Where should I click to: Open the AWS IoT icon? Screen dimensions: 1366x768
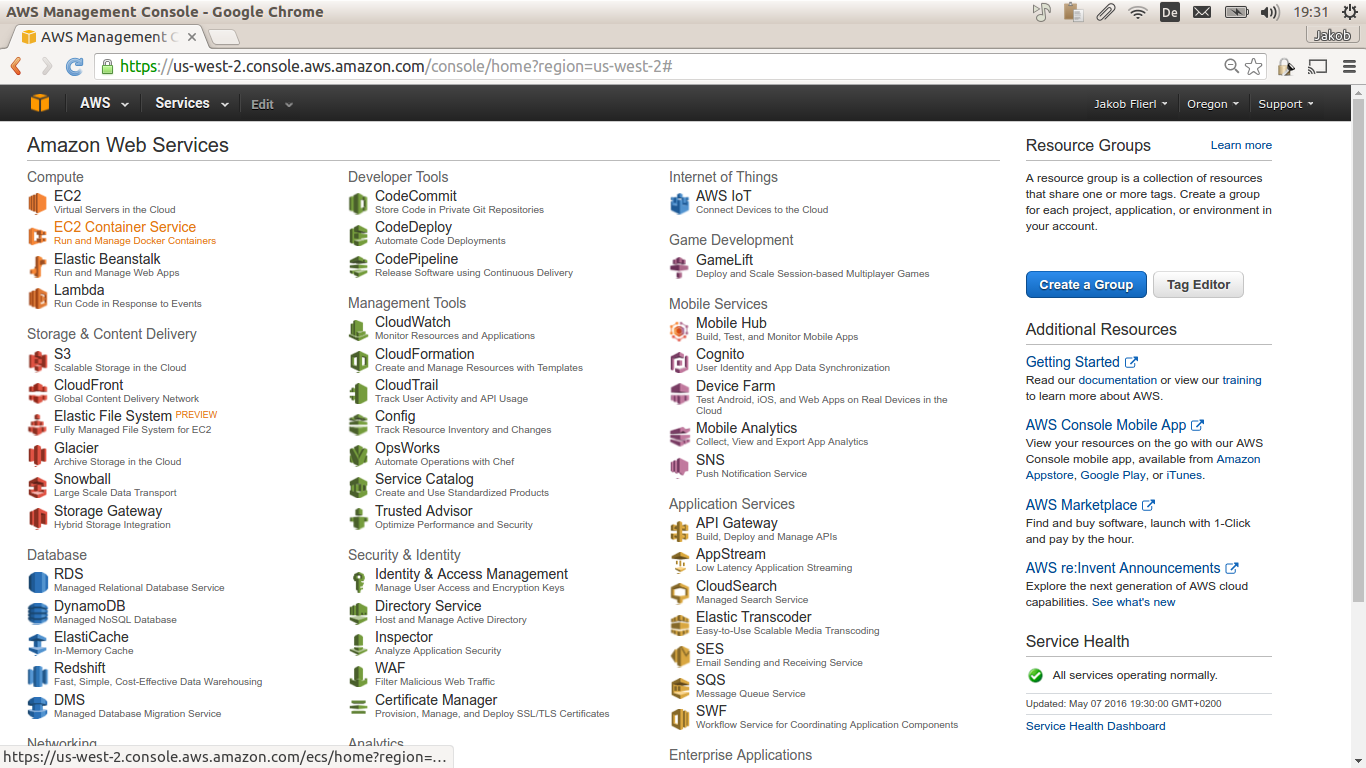click(x=679, y=203)
